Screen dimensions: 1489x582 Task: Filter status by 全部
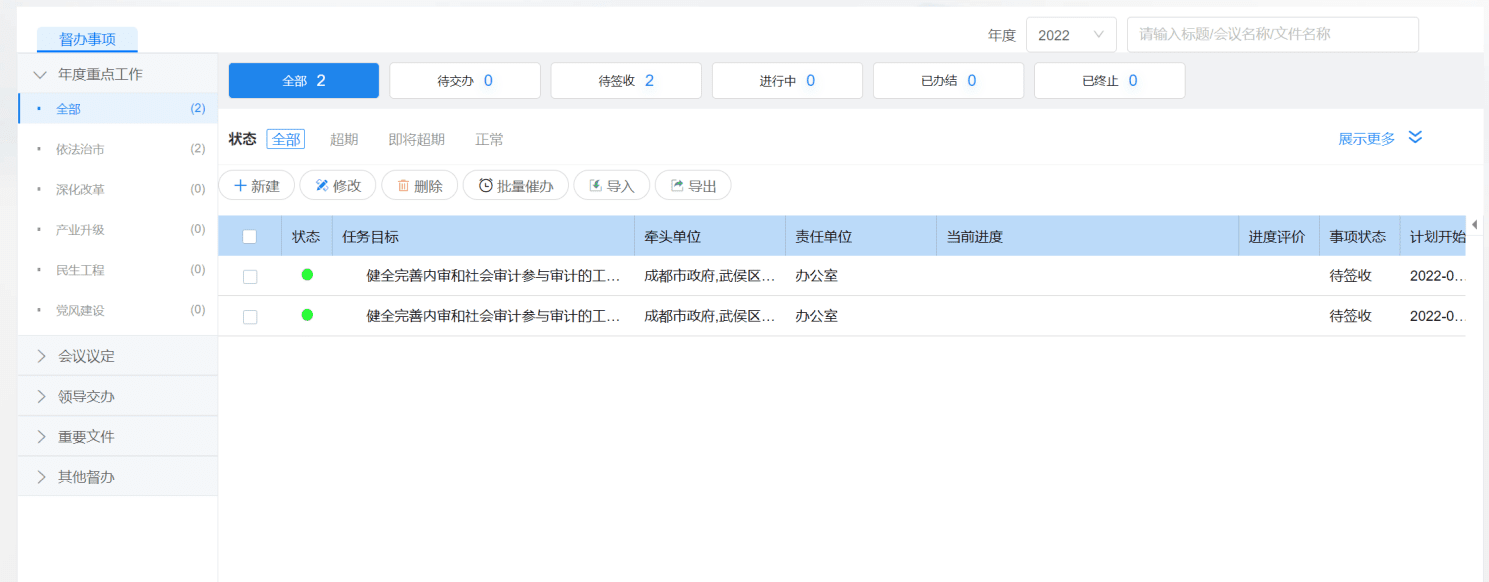(286, 140)
